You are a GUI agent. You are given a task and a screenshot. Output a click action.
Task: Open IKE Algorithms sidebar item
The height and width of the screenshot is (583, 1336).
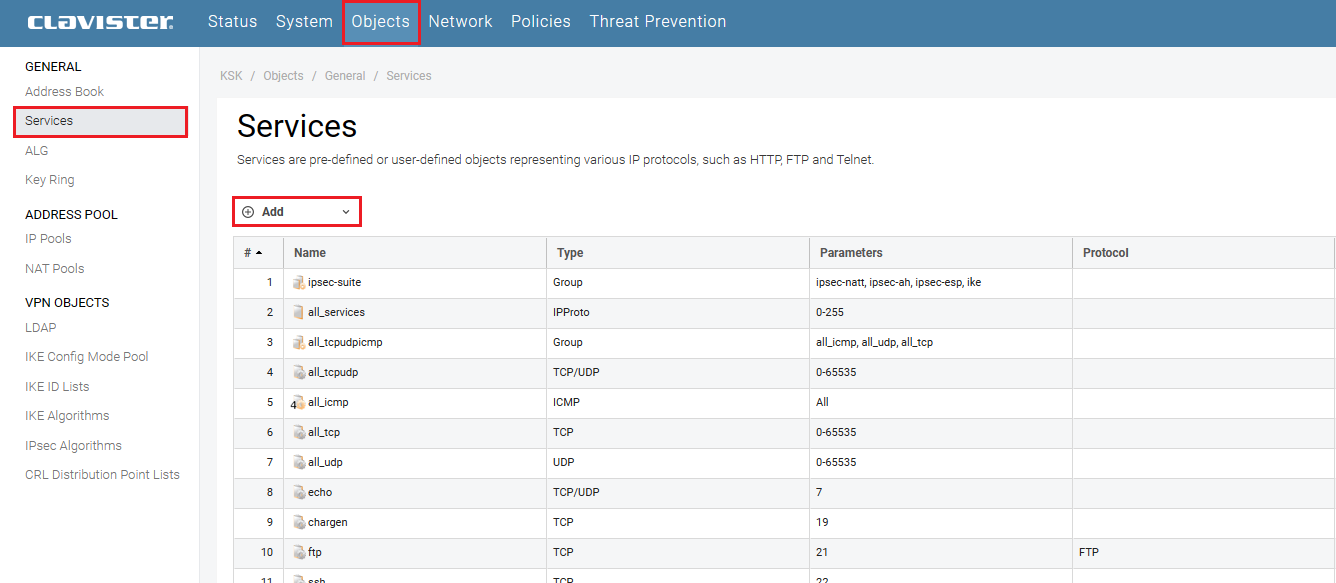point(67,416)
